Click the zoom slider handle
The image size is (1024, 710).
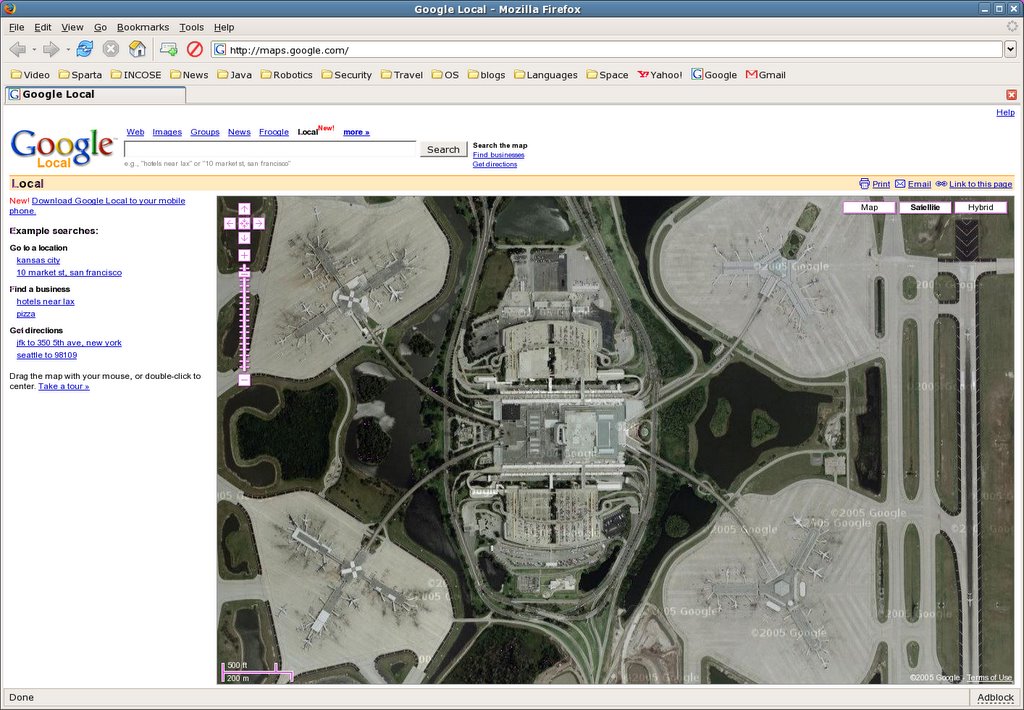tap(244, 273)
